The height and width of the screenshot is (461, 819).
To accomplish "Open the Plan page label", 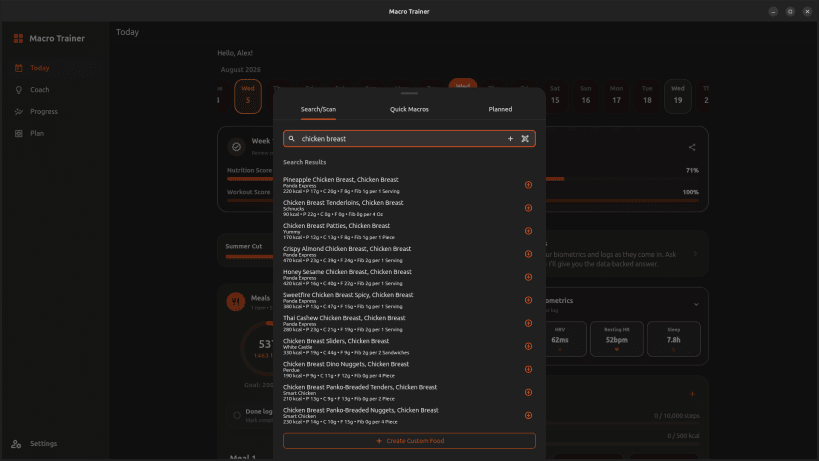I will 37,134.
